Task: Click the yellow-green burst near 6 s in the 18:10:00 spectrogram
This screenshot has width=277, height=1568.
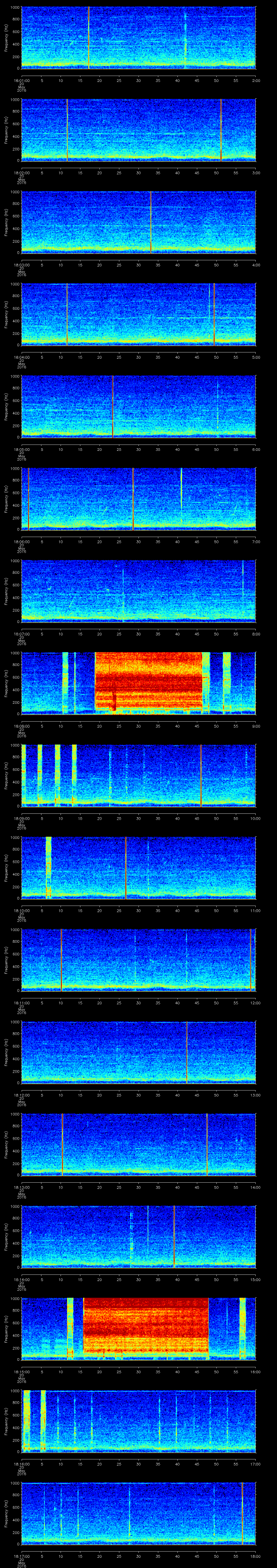Action: tap(48, 868)
